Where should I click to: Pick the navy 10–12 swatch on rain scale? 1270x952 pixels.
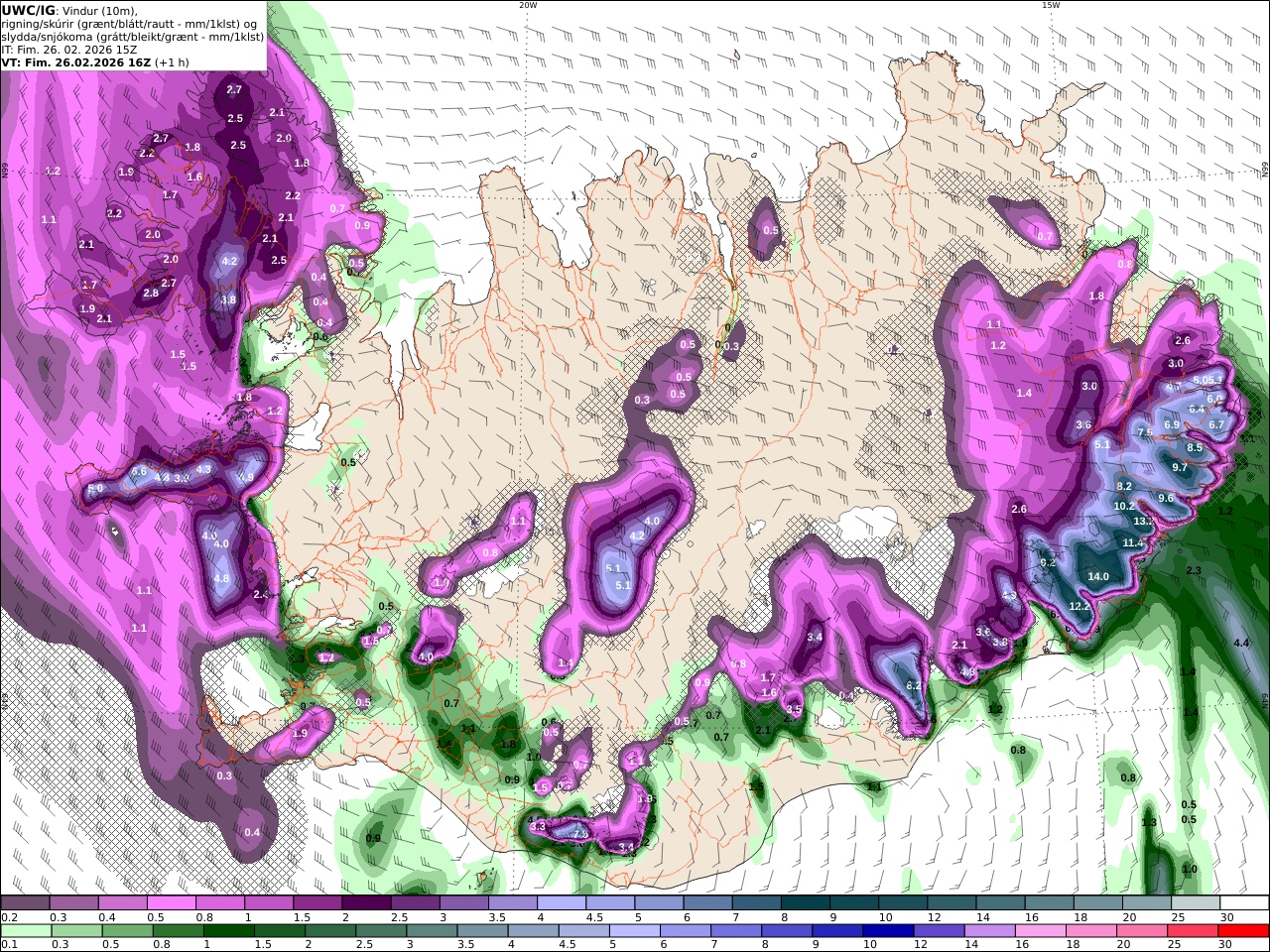[887, 931]
